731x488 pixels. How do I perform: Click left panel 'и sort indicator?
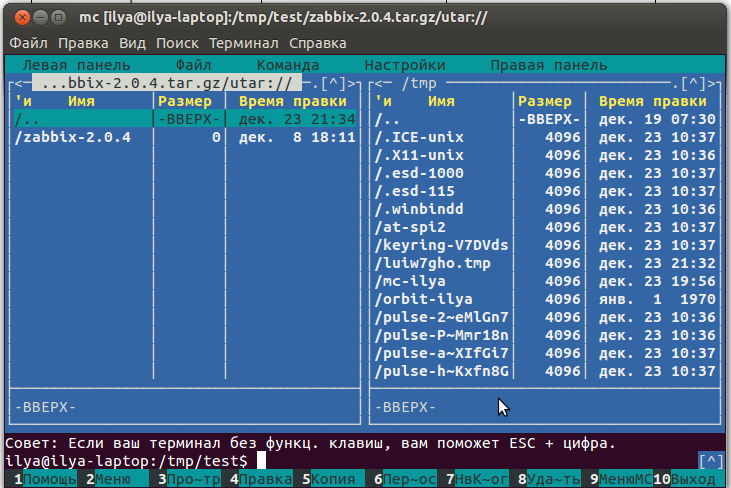tap(23, 102)
